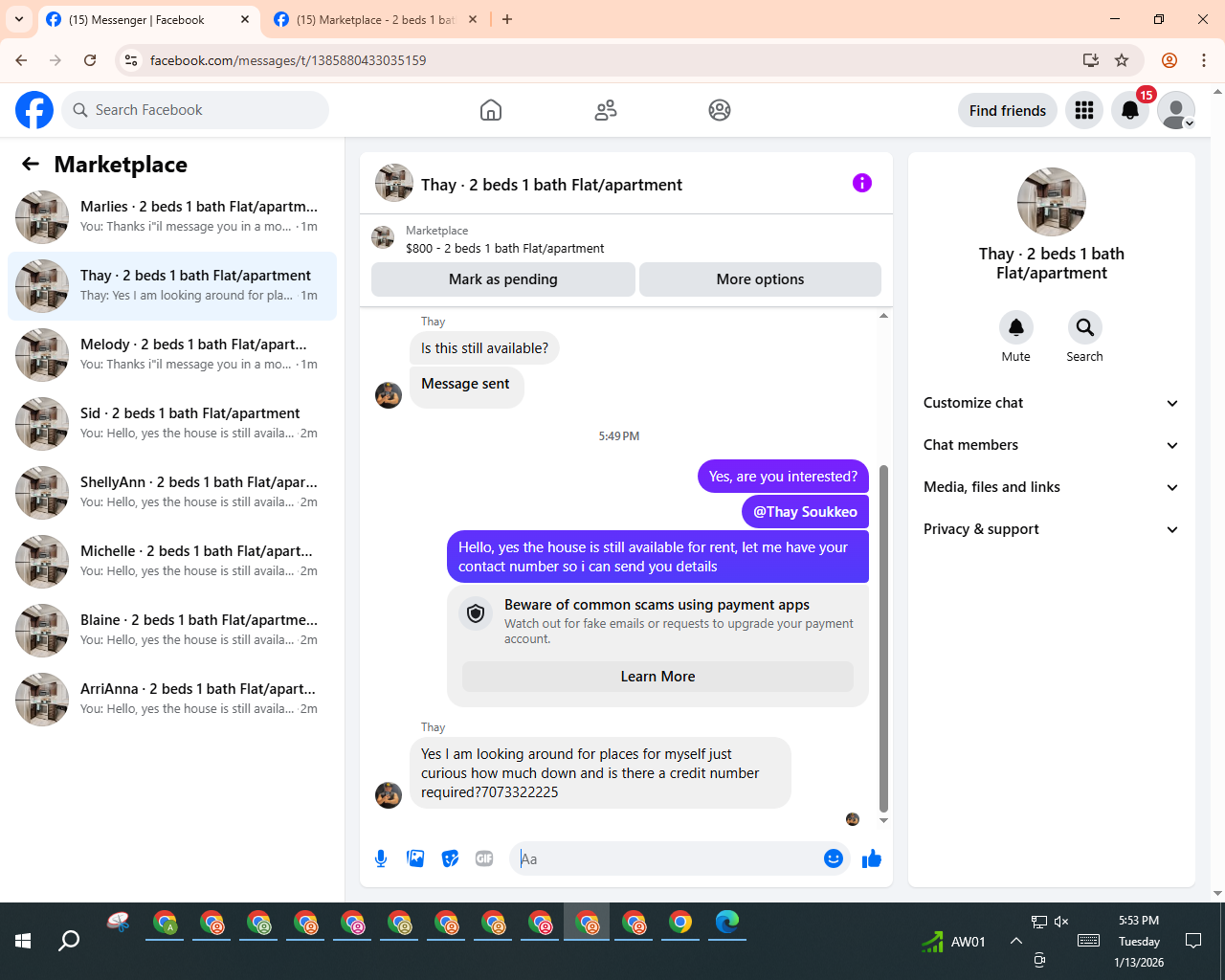Open the $800 - 2 beds 1 bath listing link

(504, 248)
